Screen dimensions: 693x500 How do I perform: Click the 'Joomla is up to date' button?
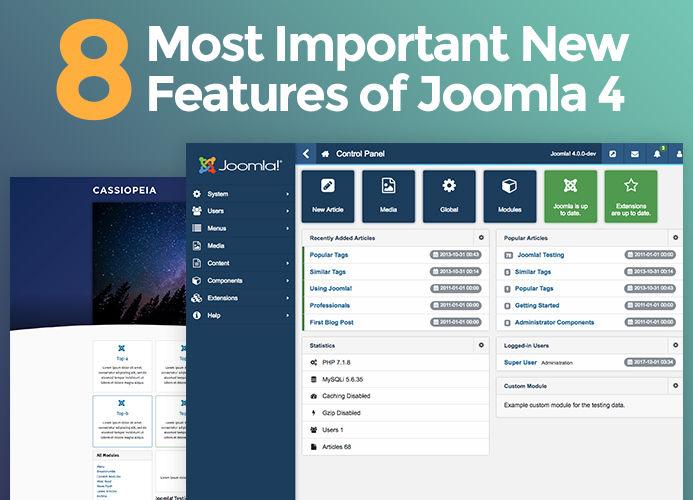[x=570, y=195]
